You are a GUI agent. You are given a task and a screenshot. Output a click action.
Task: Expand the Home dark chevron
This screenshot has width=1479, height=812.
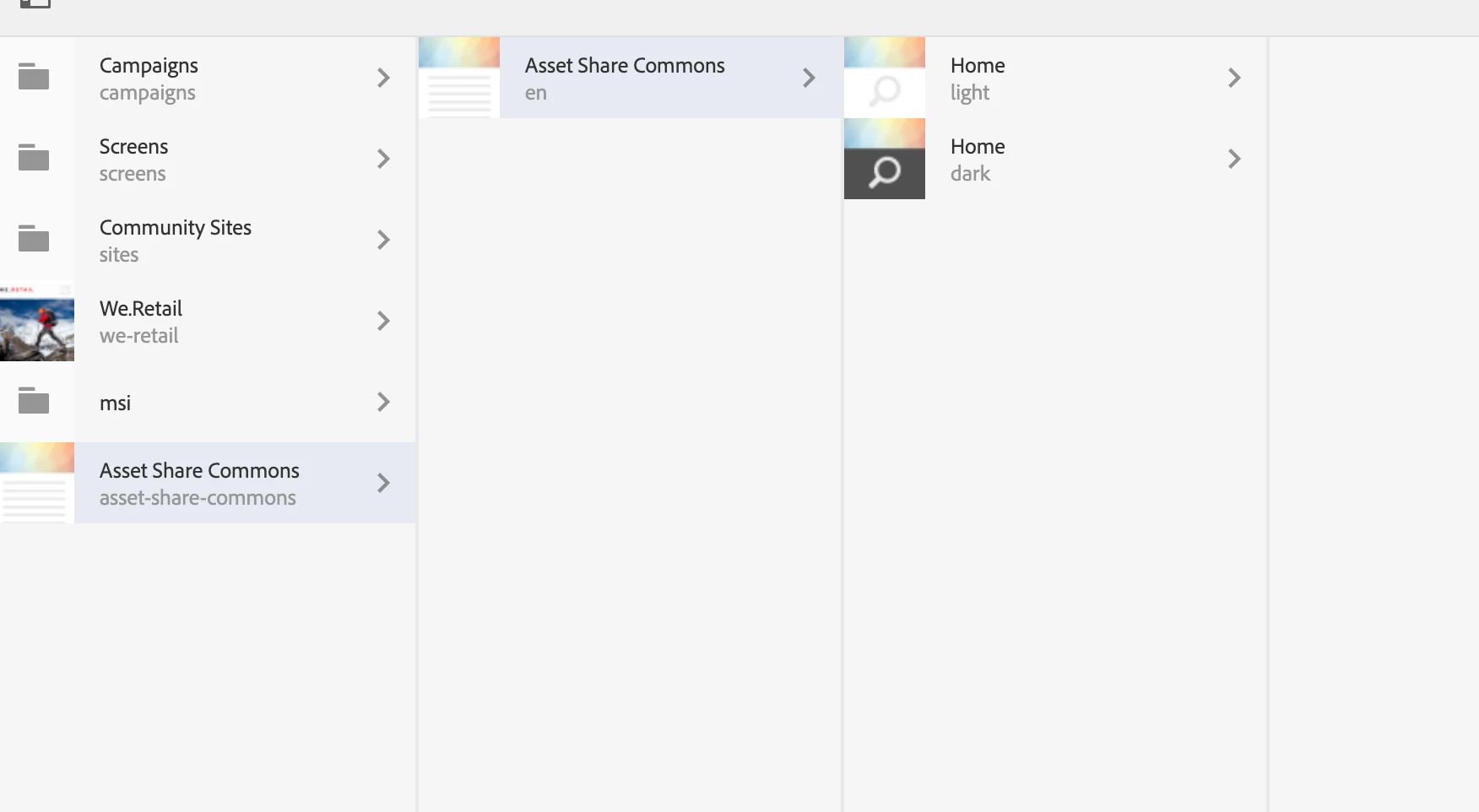tap(1234, 159)
